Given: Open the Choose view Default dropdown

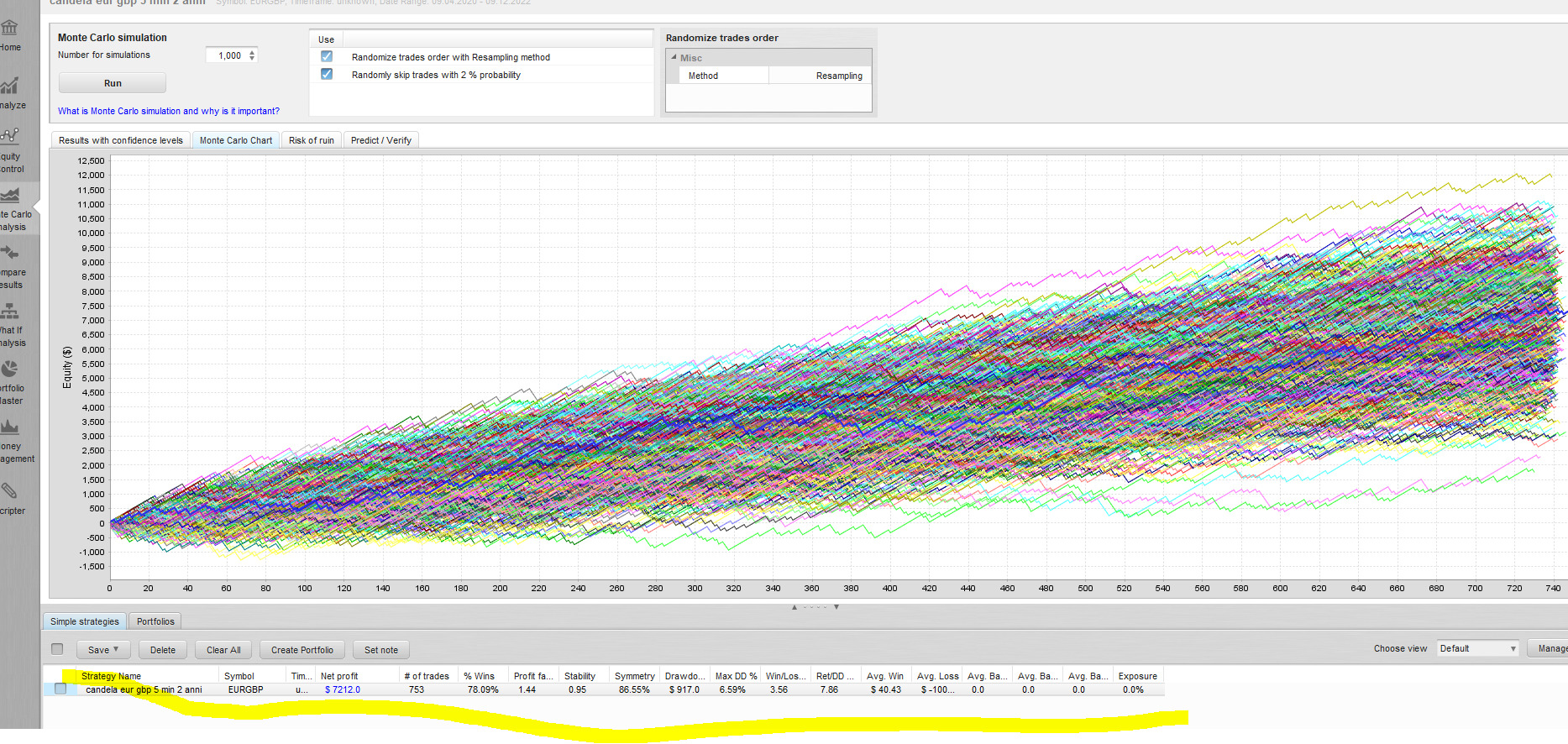Looking at the screenshot, I should 1477,648.
